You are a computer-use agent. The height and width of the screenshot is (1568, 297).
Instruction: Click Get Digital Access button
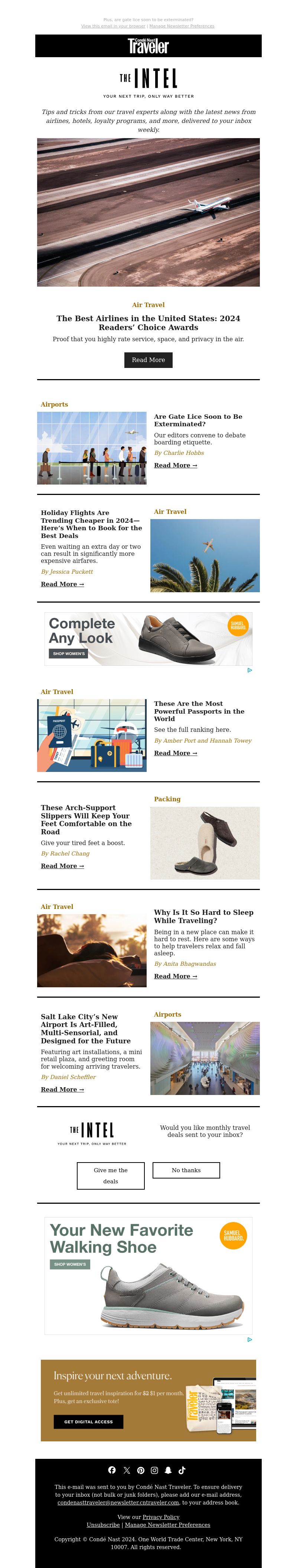88,1421
